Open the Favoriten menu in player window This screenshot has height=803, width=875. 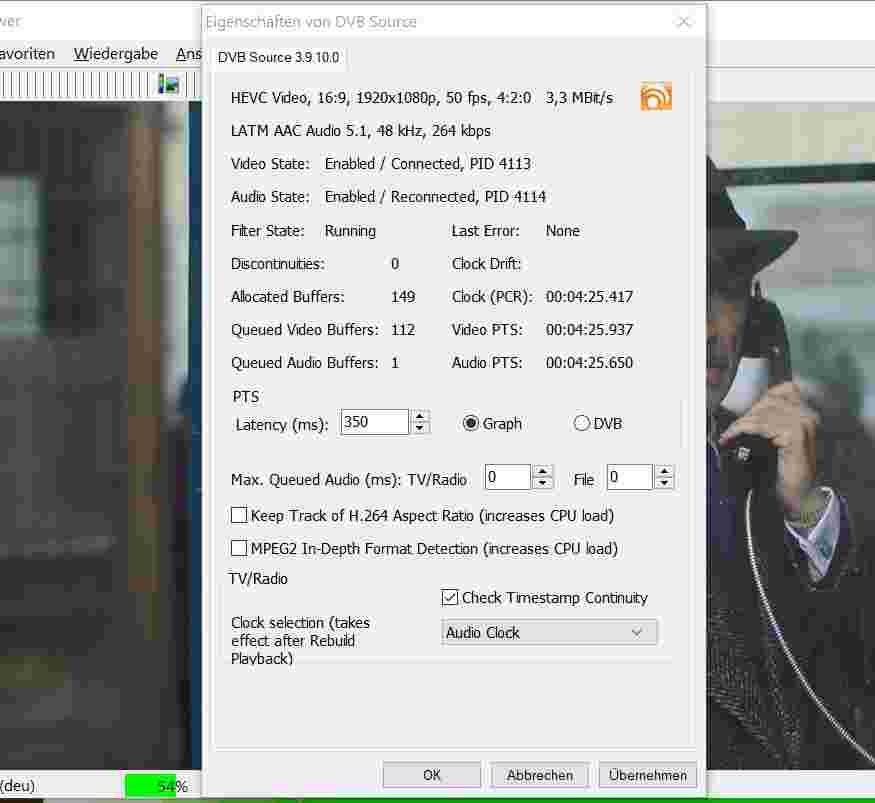click(x=27, y=54)
